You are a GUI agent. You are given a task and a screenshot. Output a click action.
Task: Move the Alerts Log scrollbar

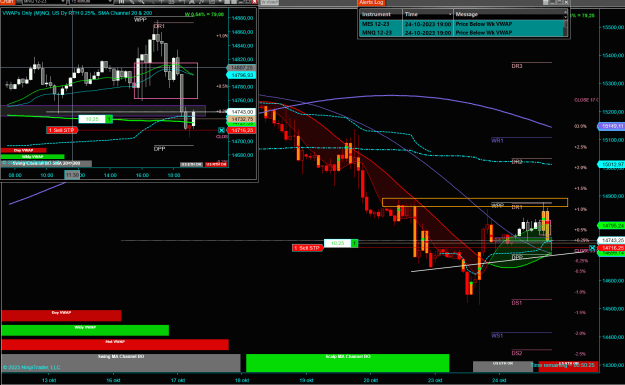(x=565, y=24)
